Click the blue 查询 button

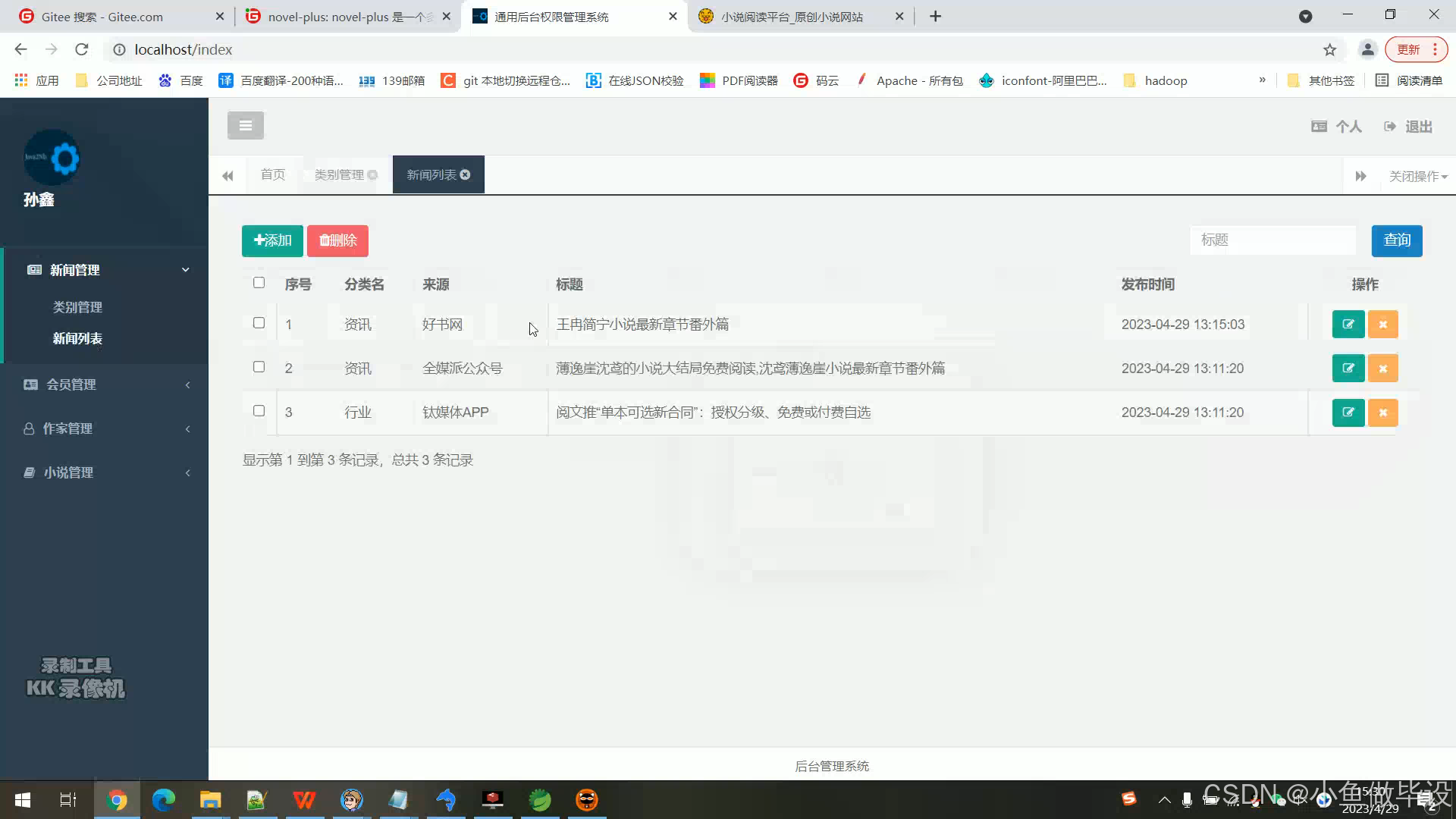pyautogui.click(x=1396, y=241)
